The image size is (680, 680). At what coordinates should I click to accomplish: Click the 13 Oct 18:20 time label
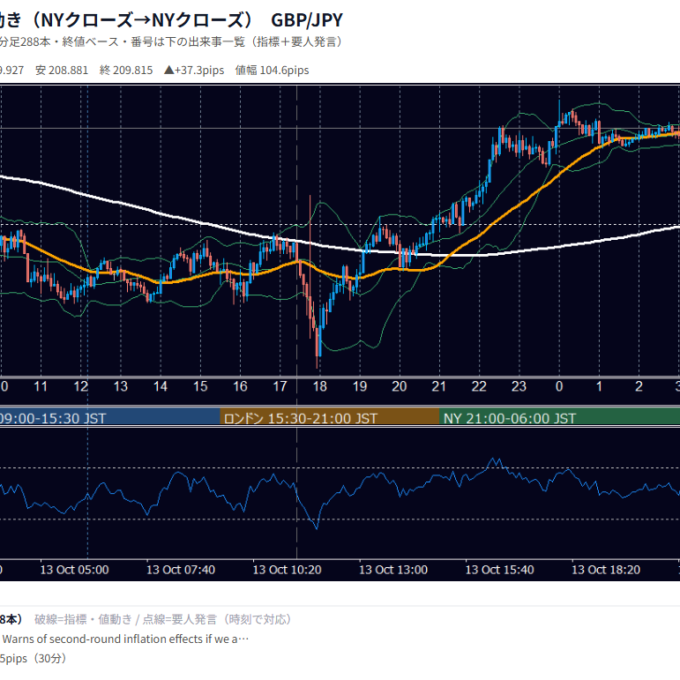[606, 569]
